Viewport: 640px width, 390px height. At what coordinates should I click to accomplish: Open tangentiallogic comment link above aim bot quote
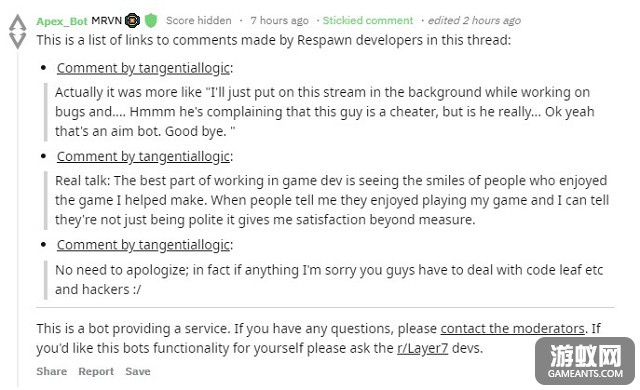pyautogui.click(x=143, y=68)
